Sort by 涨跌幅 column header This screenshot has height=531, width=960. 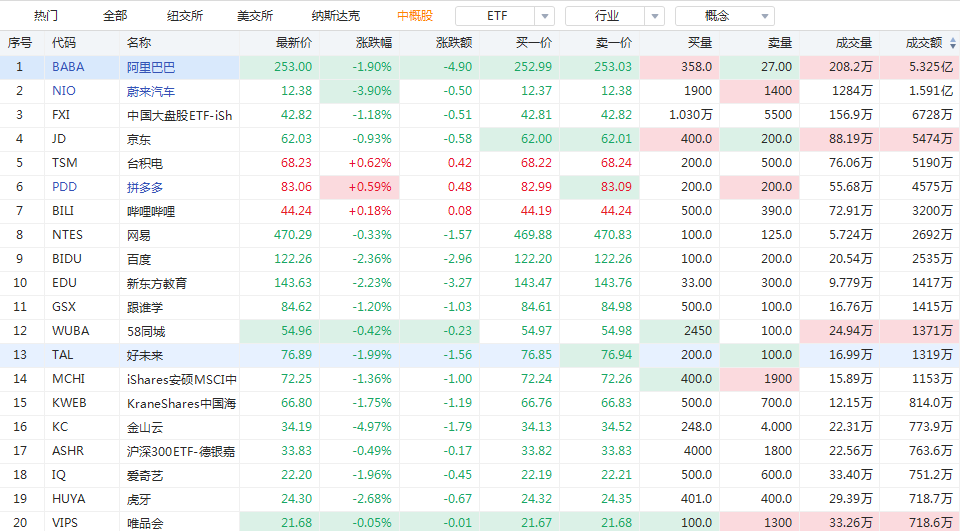pos(374,43)
